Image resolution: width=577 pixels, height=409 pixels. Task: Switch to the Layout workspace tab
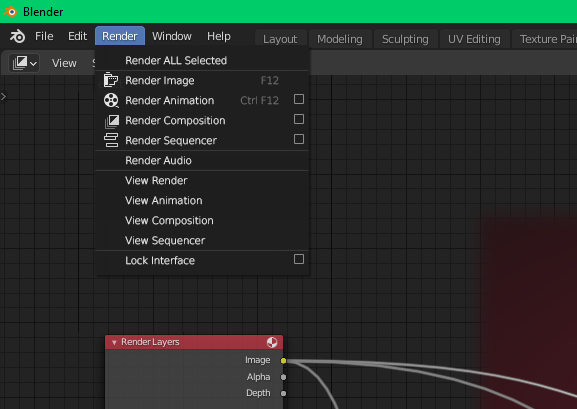point(280,39)
